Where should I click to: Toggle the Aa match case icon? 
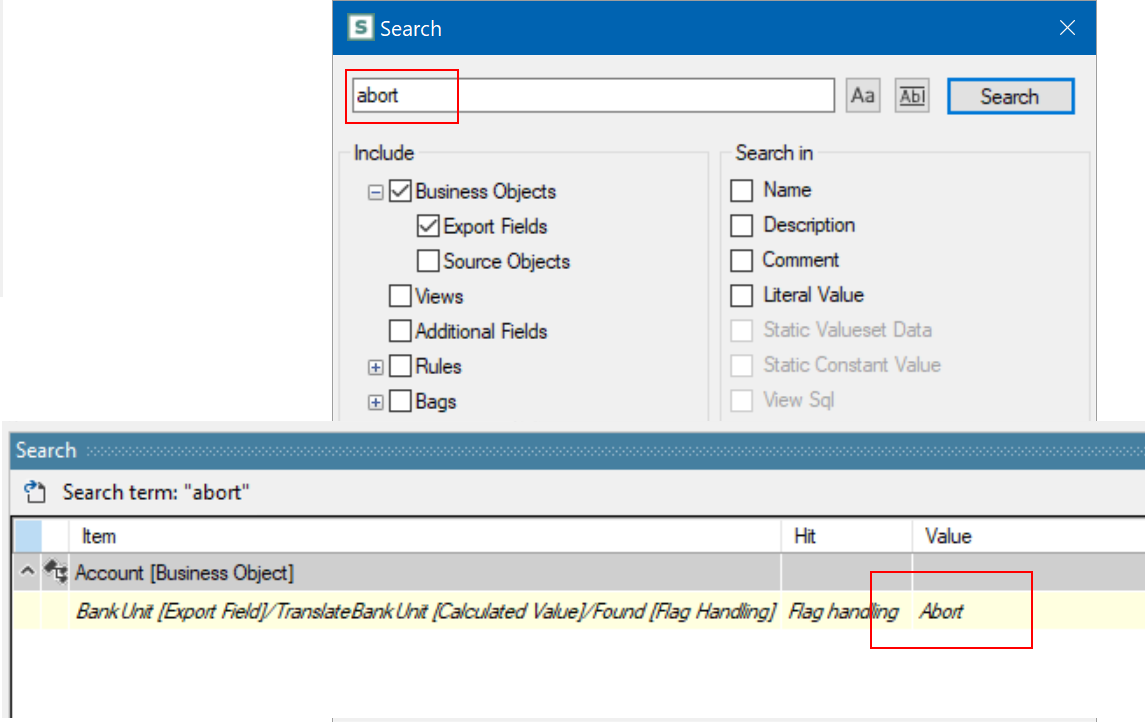pyautogui.click(x=862, y=95)
